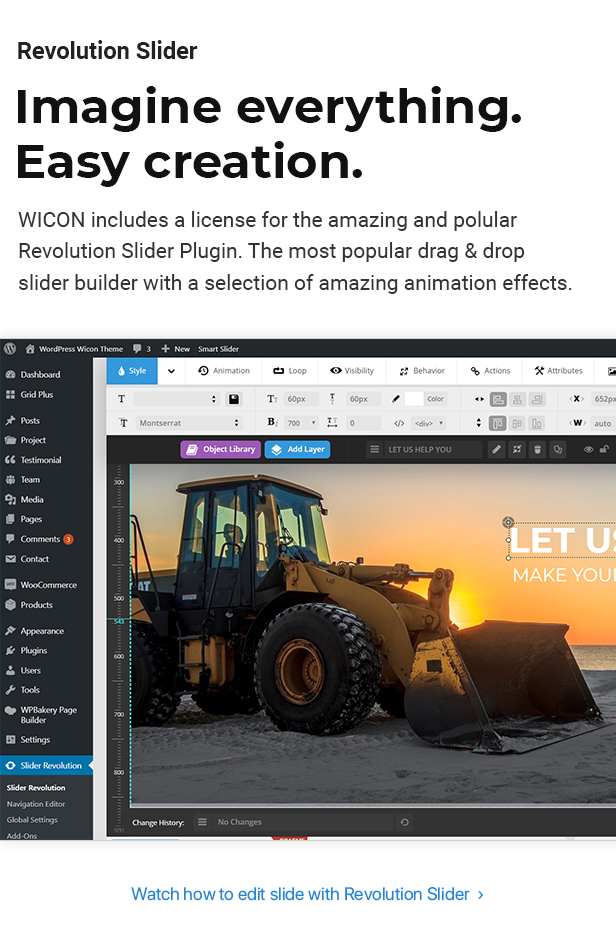Open the Object Library
The height and width of the screenshot is (948, 616).
click(x=221, y=449)
